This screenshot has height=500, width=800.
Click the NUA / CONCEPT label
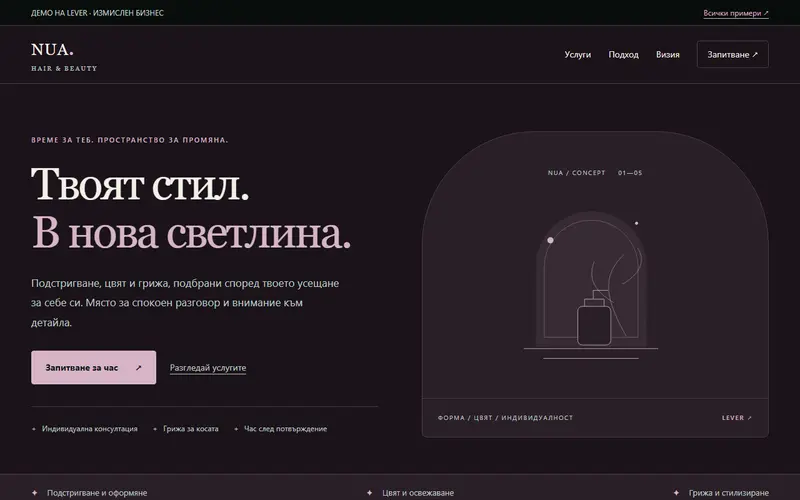[577, 173]
